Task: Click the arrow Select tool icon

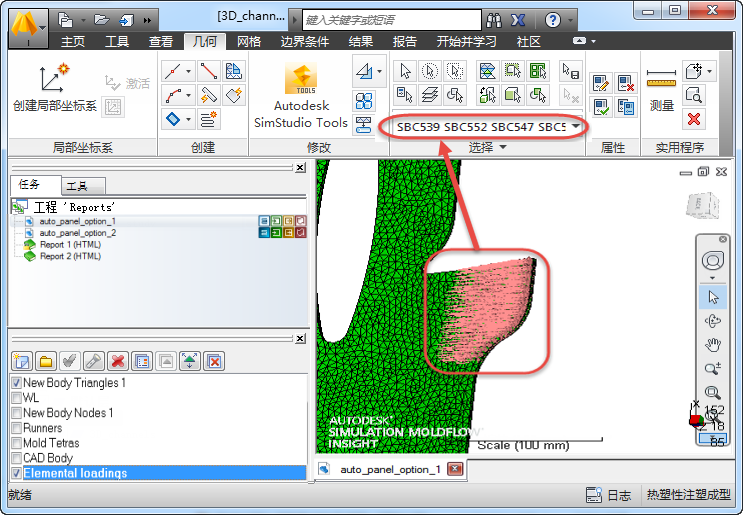Action: [405, 71]
